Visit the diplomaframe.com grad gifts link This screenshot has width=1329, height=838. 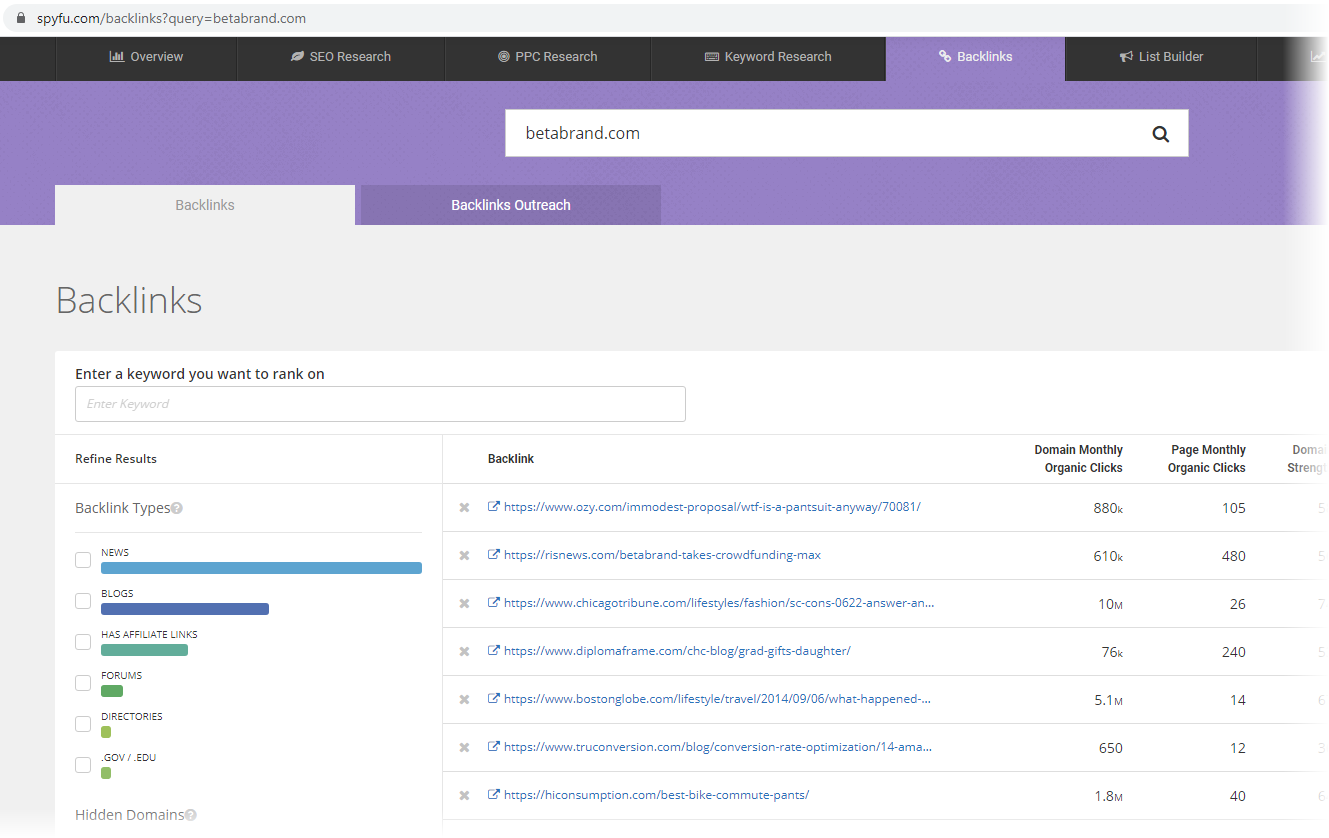pos(677,651)
